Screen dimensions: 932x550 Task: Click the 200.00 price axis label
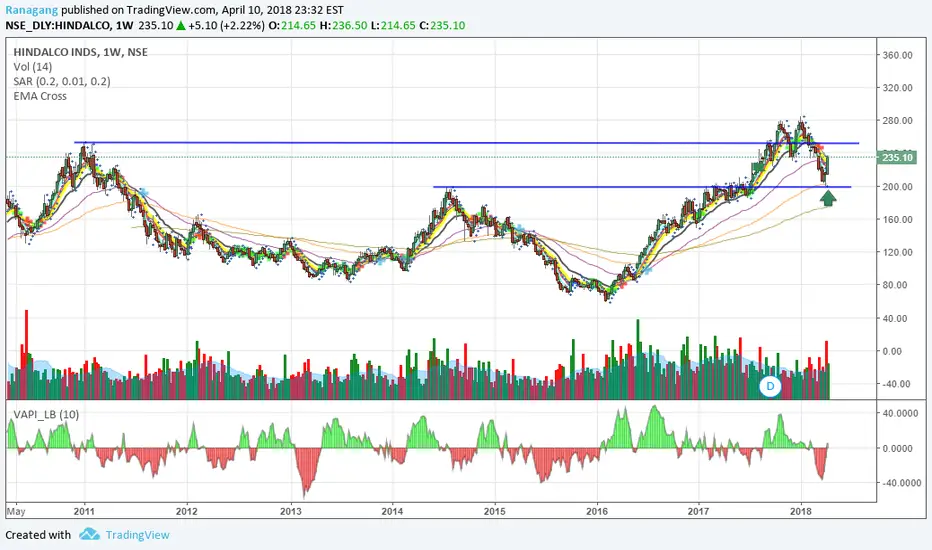898,187
